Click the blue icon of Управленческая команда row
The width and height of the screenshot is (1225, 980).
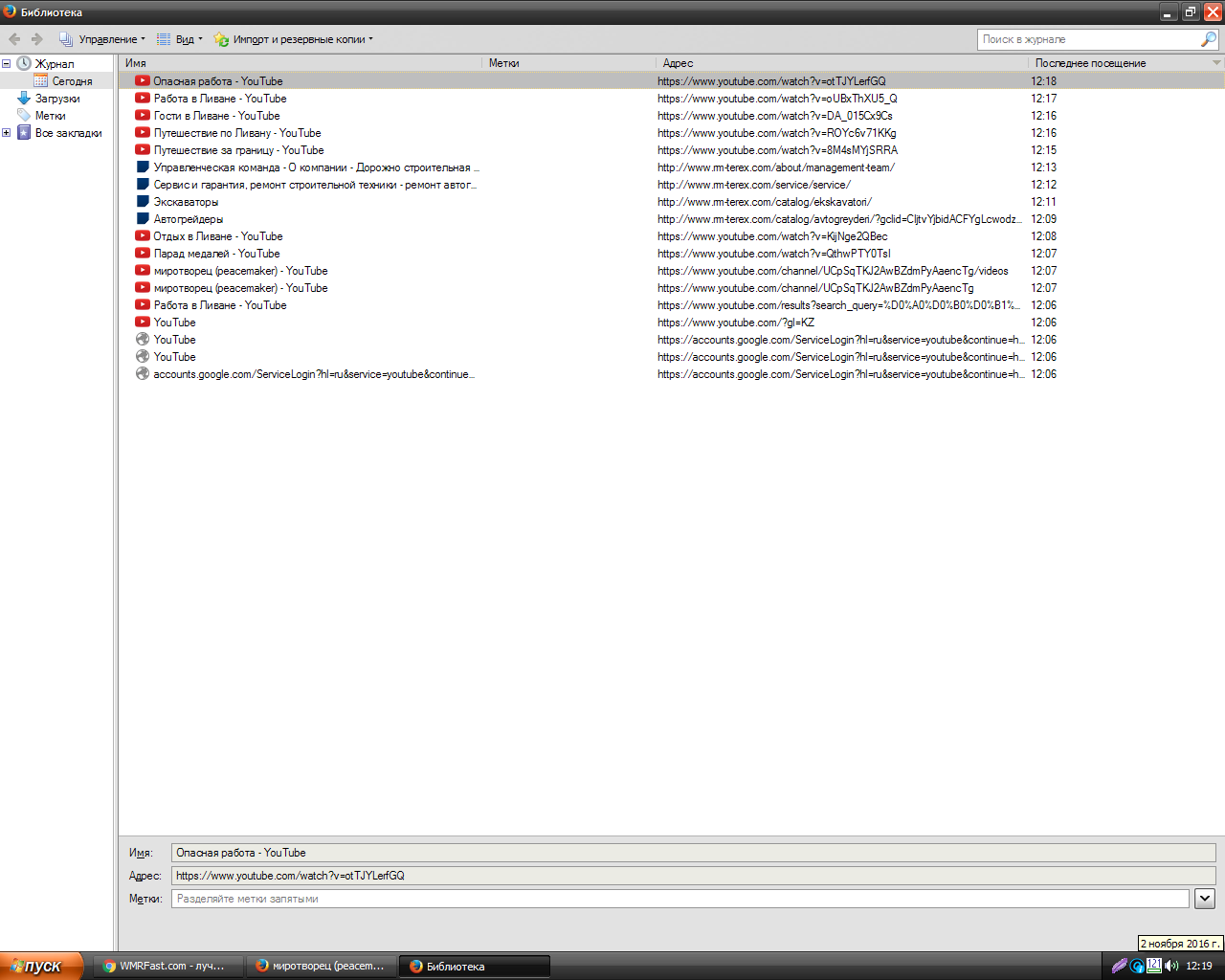143,167
